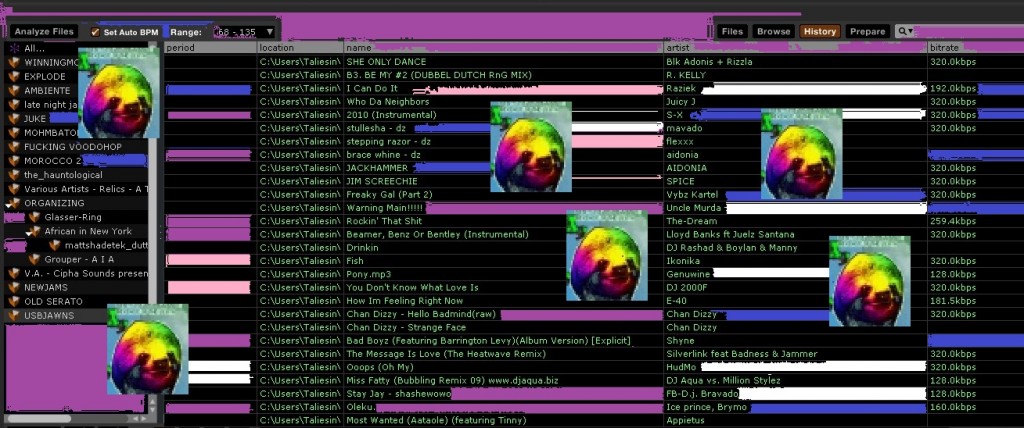The image size is (1024, 428).
Task: Open the late night crate icon
Action: (14, 105)
